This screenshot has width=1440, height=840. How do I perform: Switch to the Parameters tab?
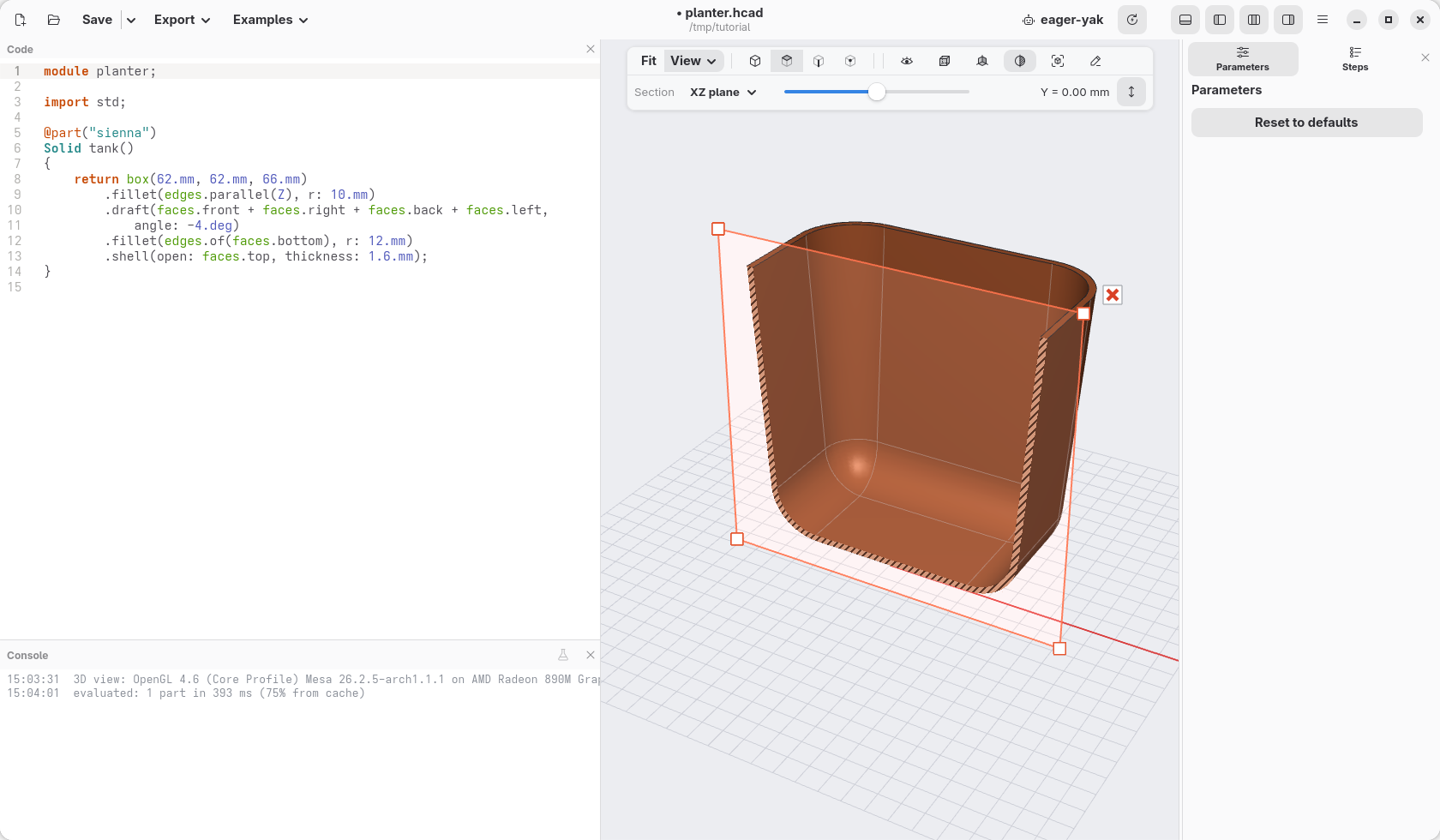tap(1243, 59)
